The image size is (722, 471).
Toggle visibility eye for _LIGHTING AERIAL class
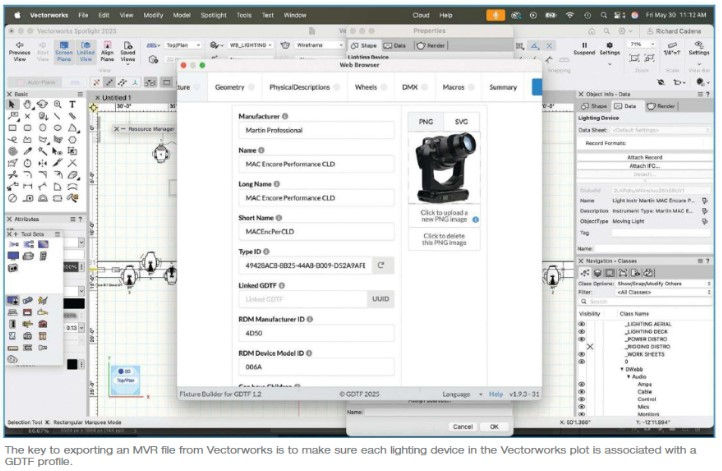click(x=582, y=324)
